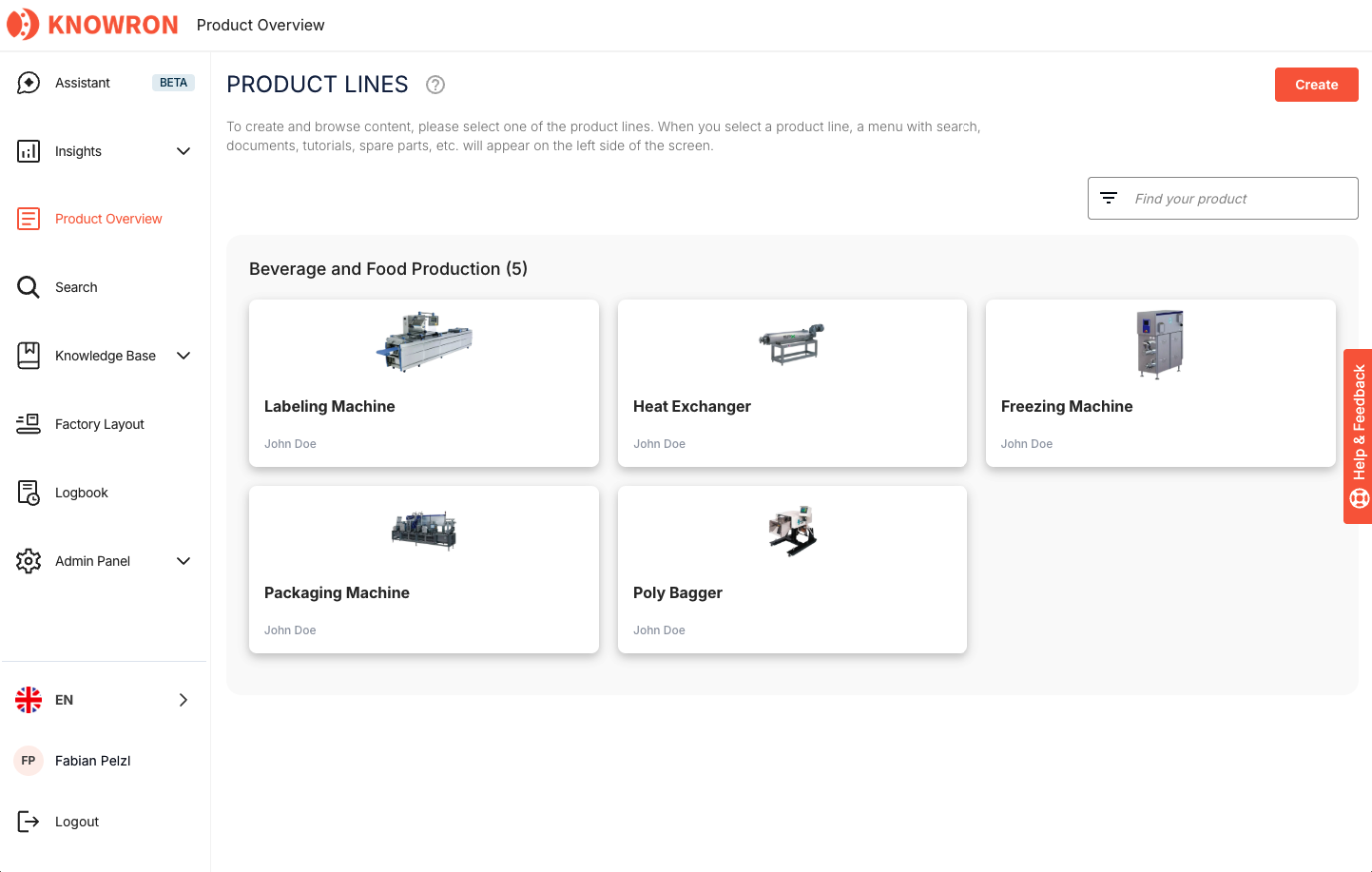
Task: Open the Freezing Machine thumbnail image
Action: pos(1161,343)
